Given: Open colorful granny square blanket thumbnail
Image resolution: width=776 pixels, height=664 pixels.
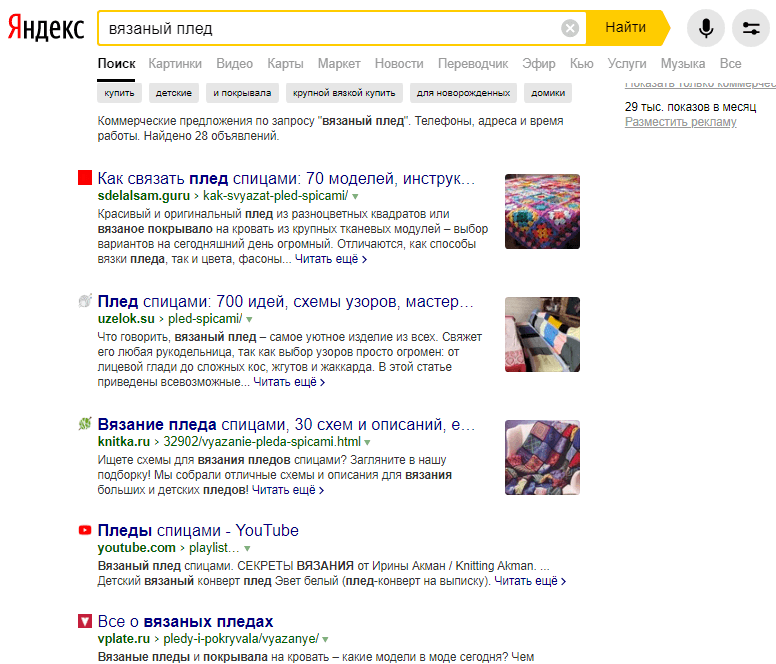Looking at the screenshot, I should pyautogui.click(x=542, y=211).
